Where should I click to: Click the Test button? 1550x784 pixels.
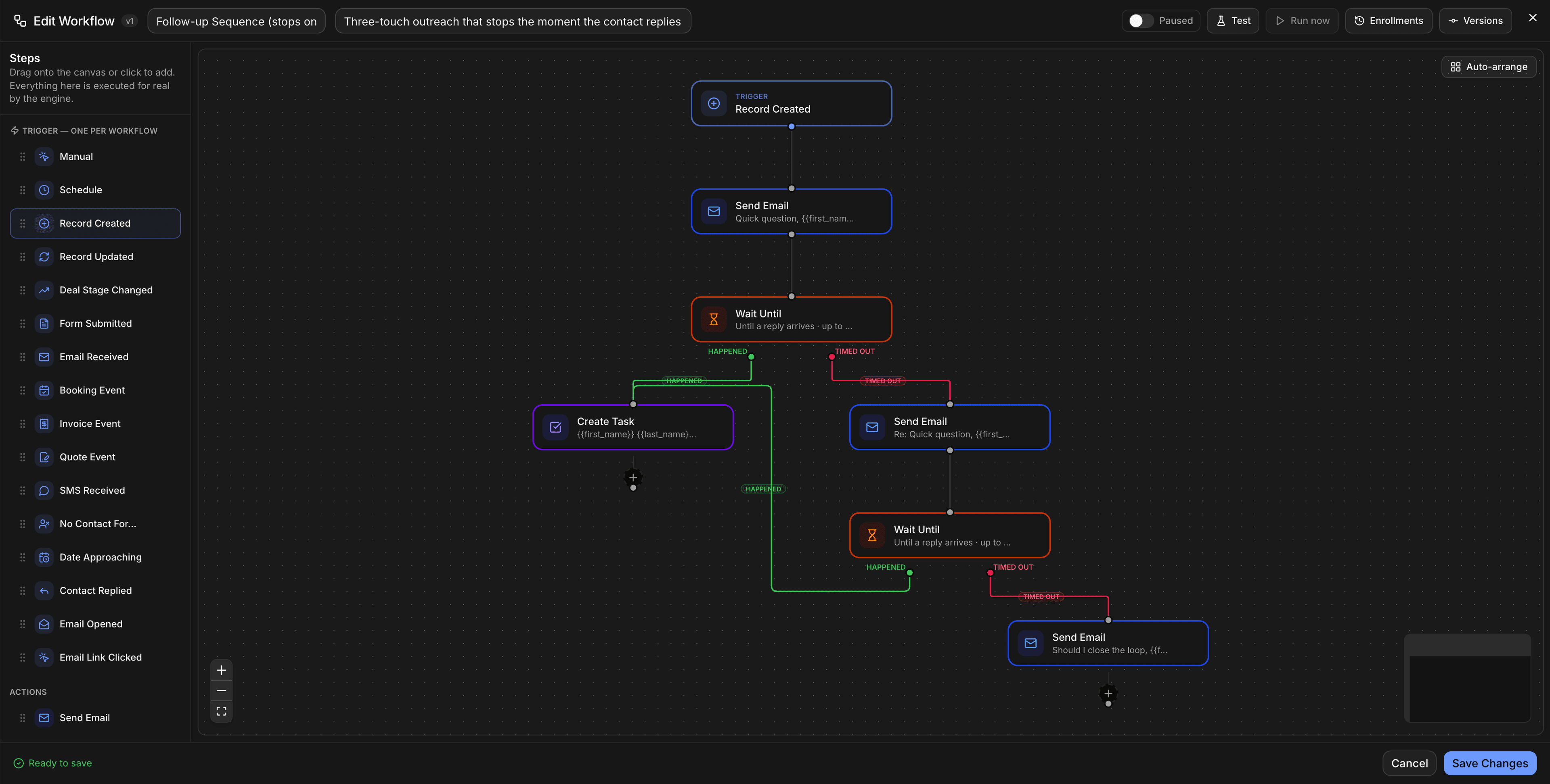[x=1233, y=21]
